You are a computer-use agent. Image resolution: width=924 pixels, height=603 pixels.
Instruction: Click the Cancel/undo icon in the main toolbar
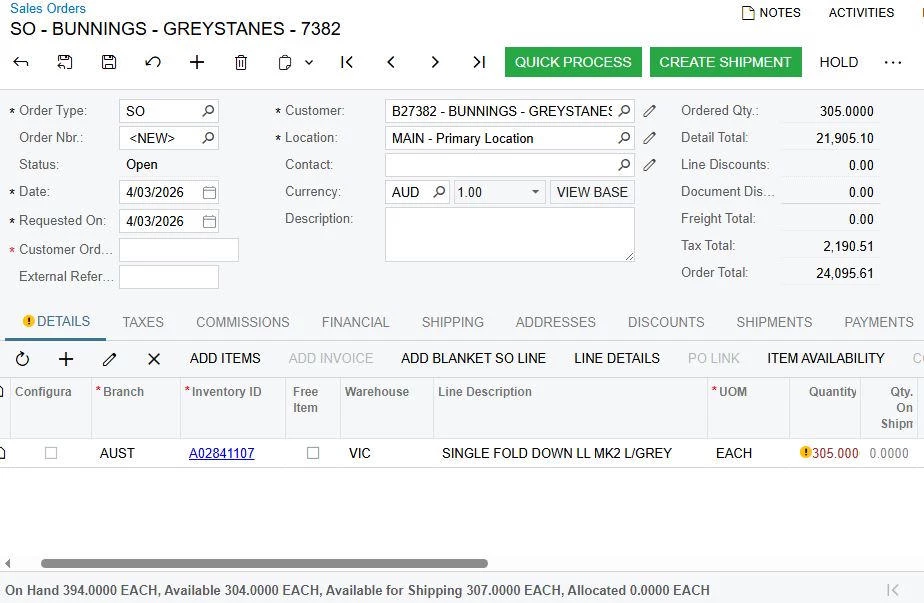(153, 62)
